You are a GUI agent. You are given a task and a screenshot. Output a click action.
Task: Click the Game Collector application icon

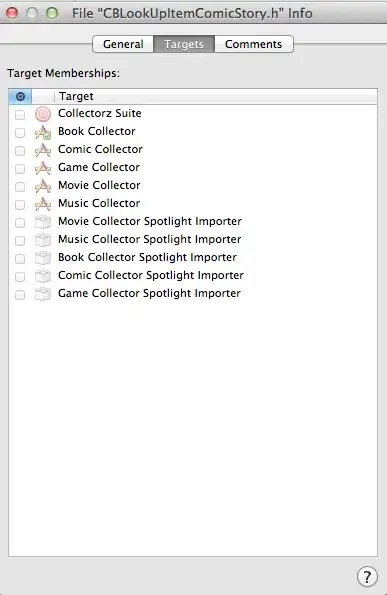43,168
